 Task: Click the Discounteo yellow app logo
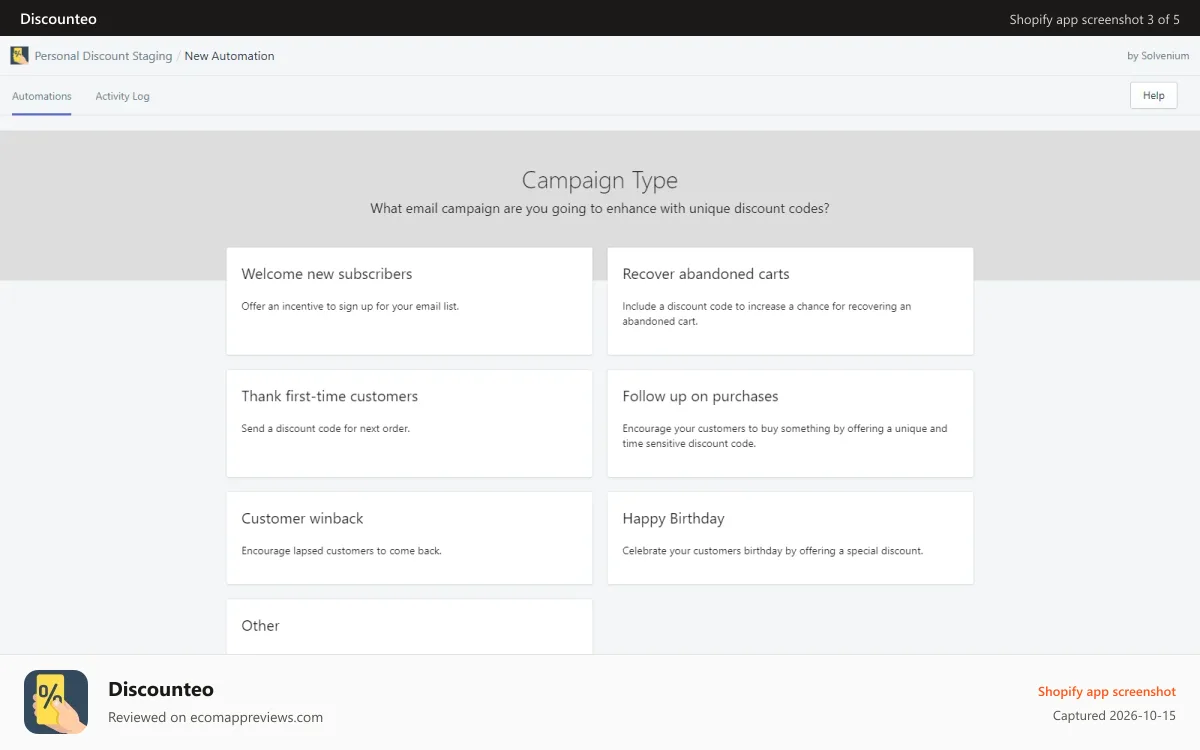[x=56, y=702]
